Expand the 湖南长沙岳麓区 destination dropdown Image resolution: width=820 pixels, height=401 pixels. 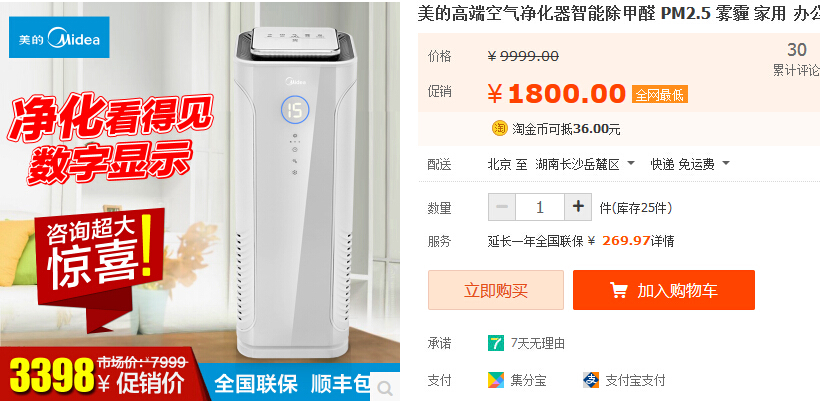point(585,165)
